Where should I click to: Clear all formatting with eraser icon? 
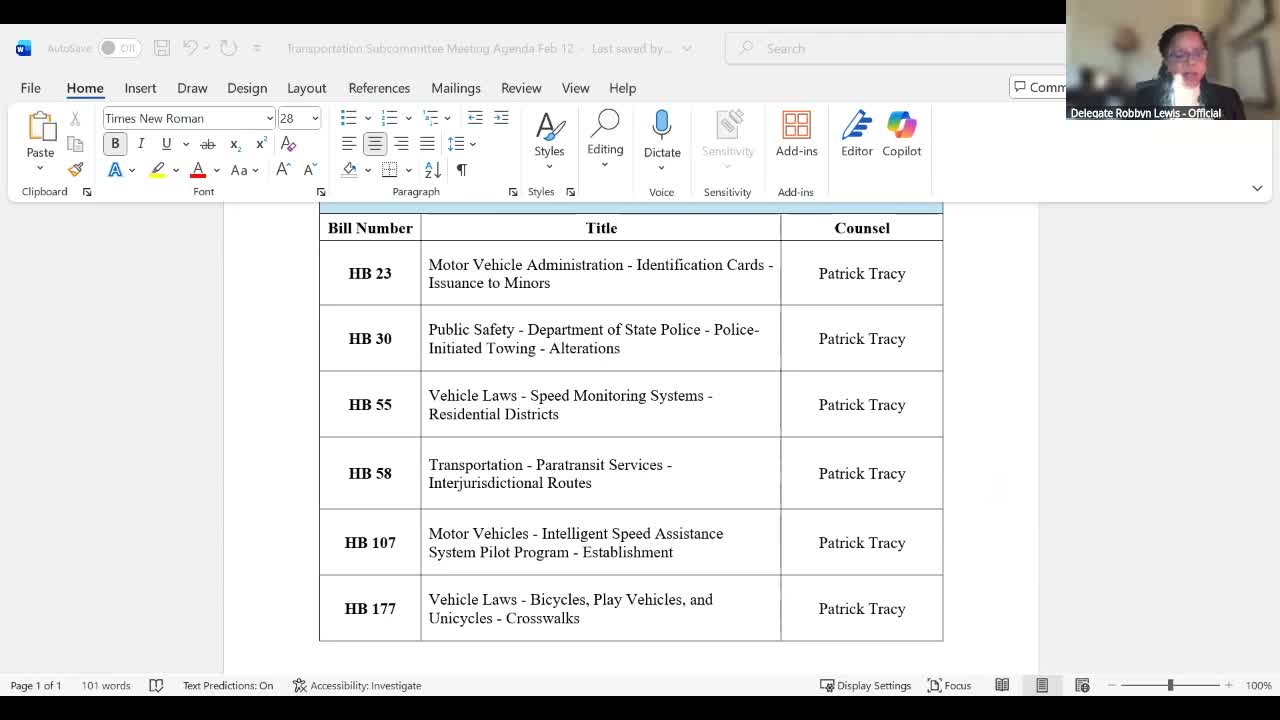pos(289,144)
